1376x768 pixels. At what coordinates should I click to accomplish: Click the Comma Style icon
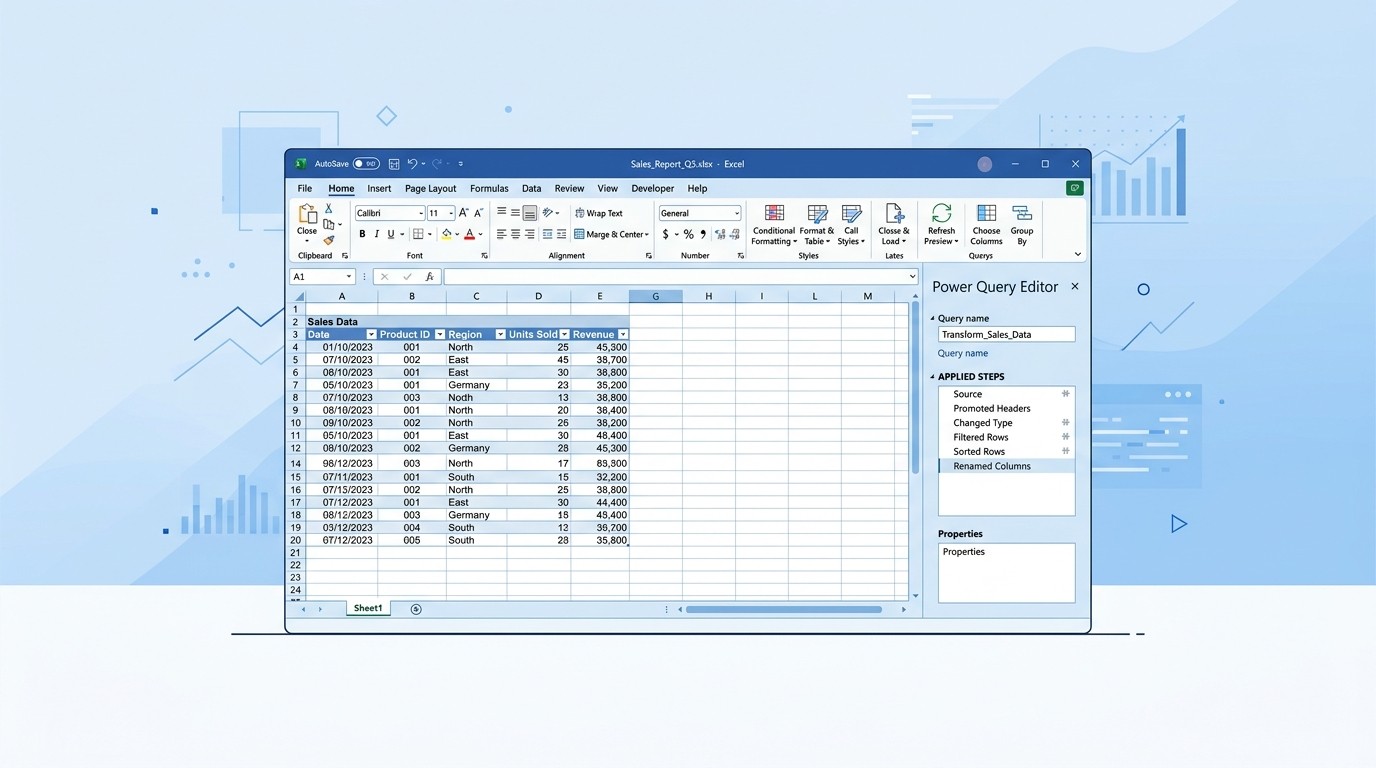pos(703,234)
